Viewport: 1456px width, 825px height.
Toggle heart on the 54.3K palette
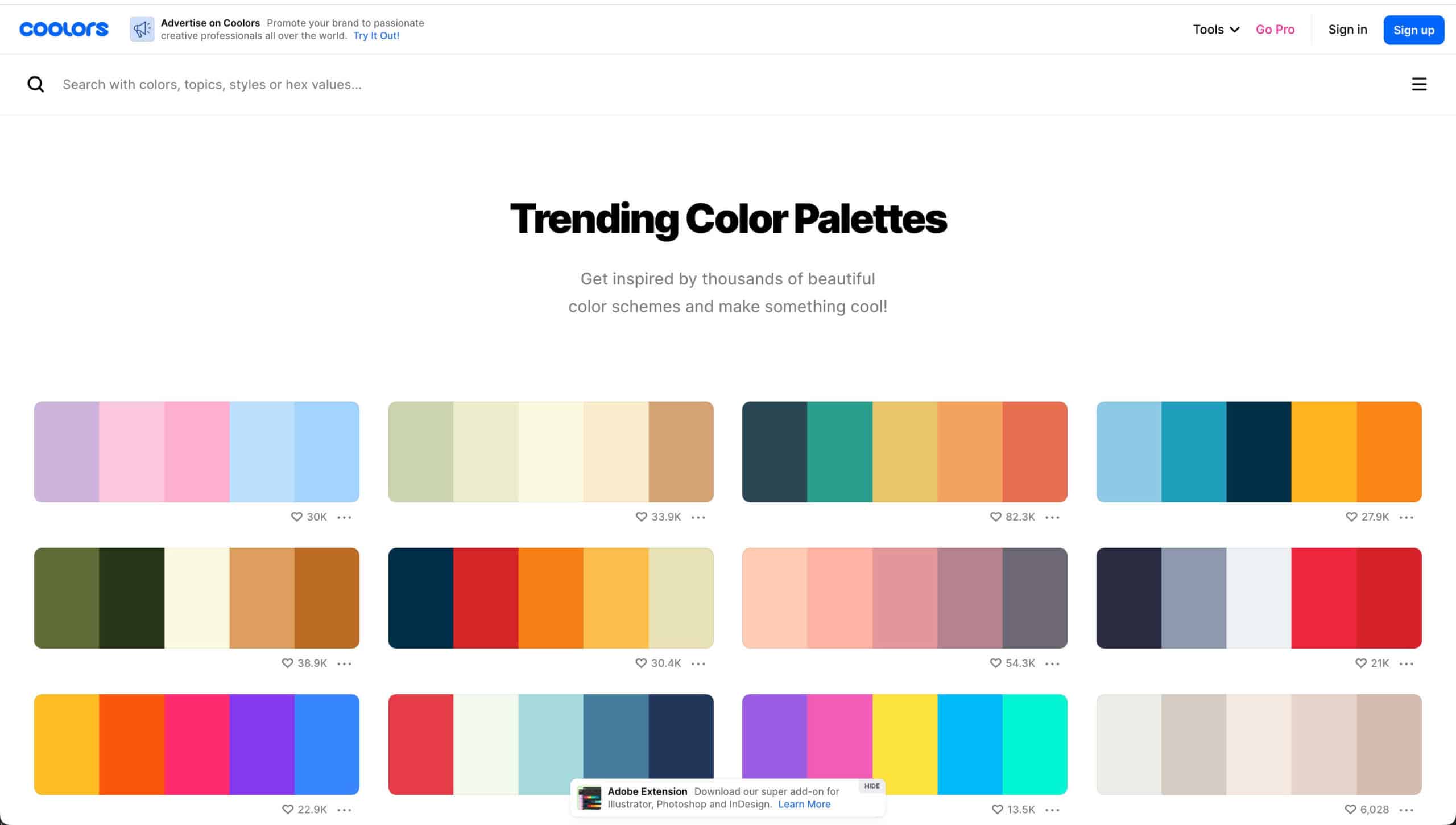995,663
